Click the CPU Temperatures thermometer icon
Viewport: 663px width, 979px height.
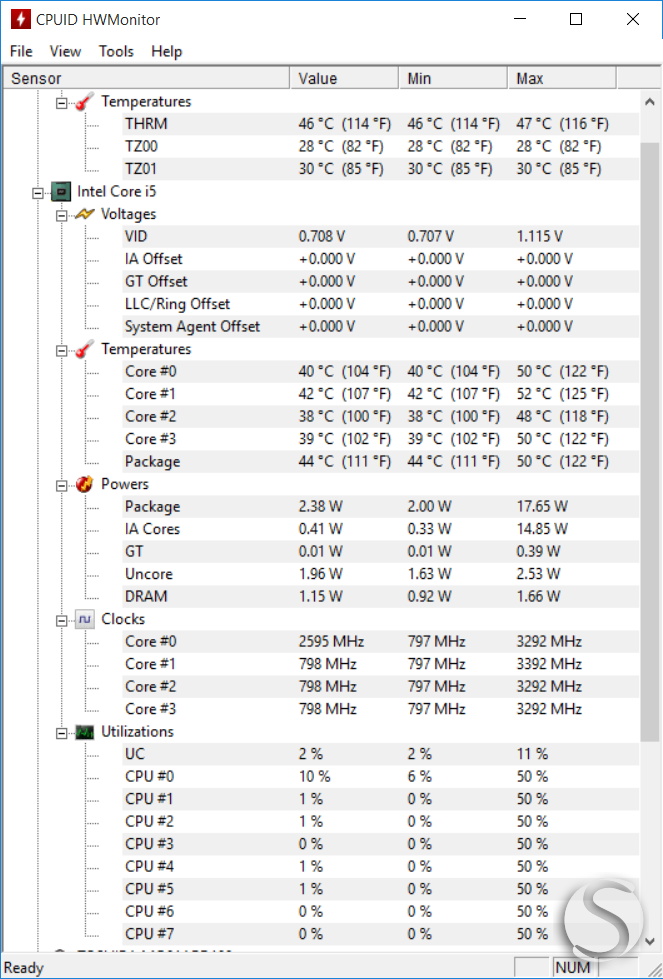tap(86, 349)
